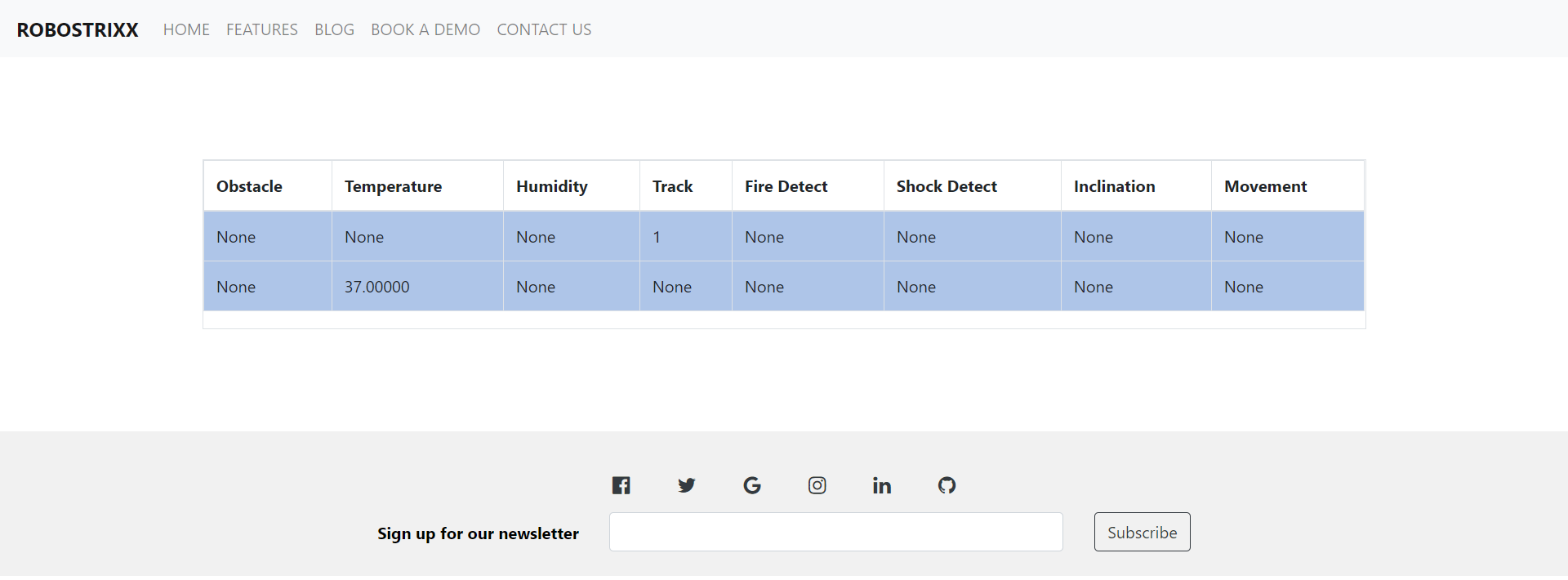Open the LinkedIn icon link
Viewport: 1568px width, 580px height.
tap(882, 485)
